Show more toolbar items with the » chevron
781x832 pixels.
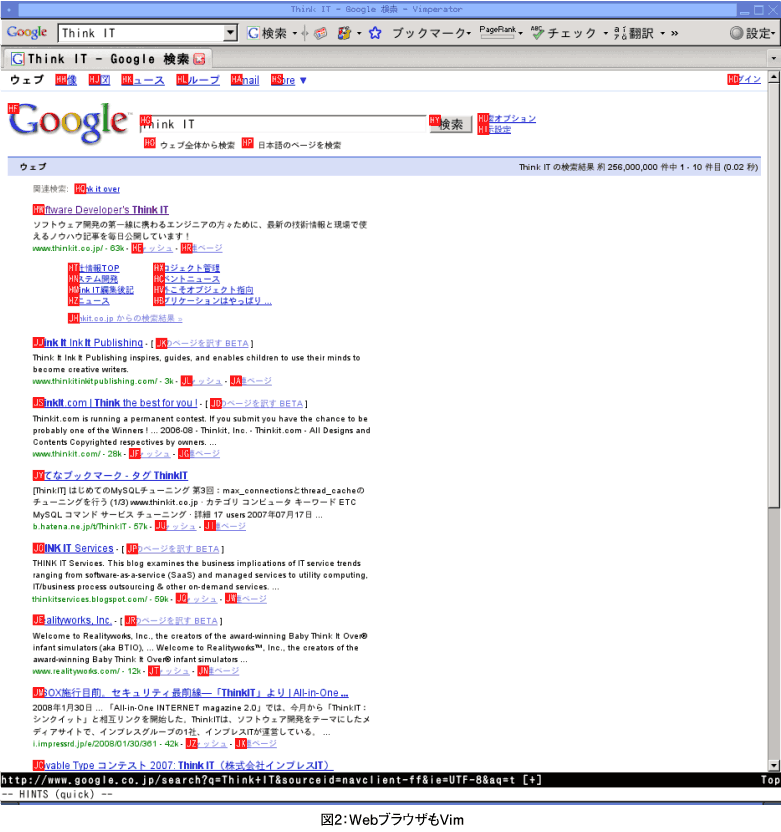(x=674, y=33)
